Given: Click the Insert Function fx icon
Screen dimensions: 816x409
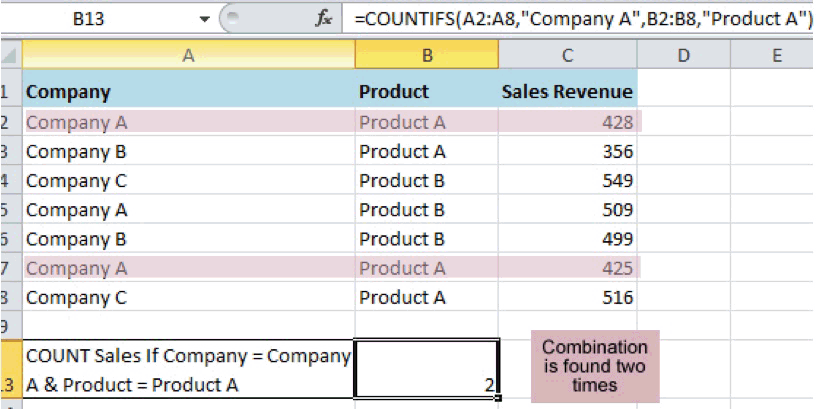Looking at the screenshot, I should 323,17.
